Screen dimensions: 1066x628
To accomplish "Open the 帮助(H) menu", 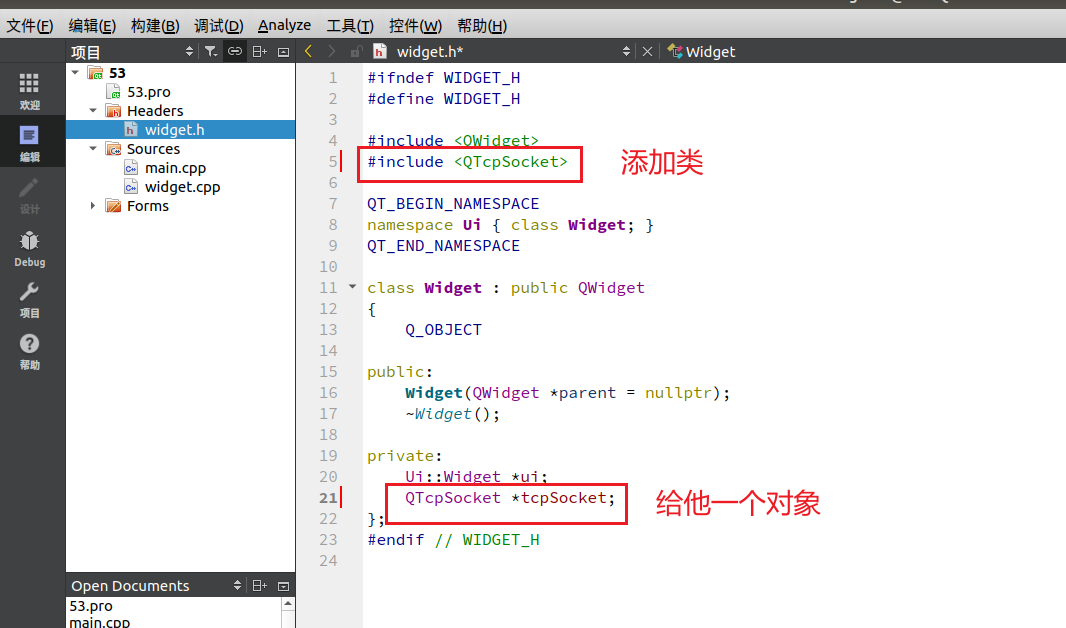I will tap(482, 26).
